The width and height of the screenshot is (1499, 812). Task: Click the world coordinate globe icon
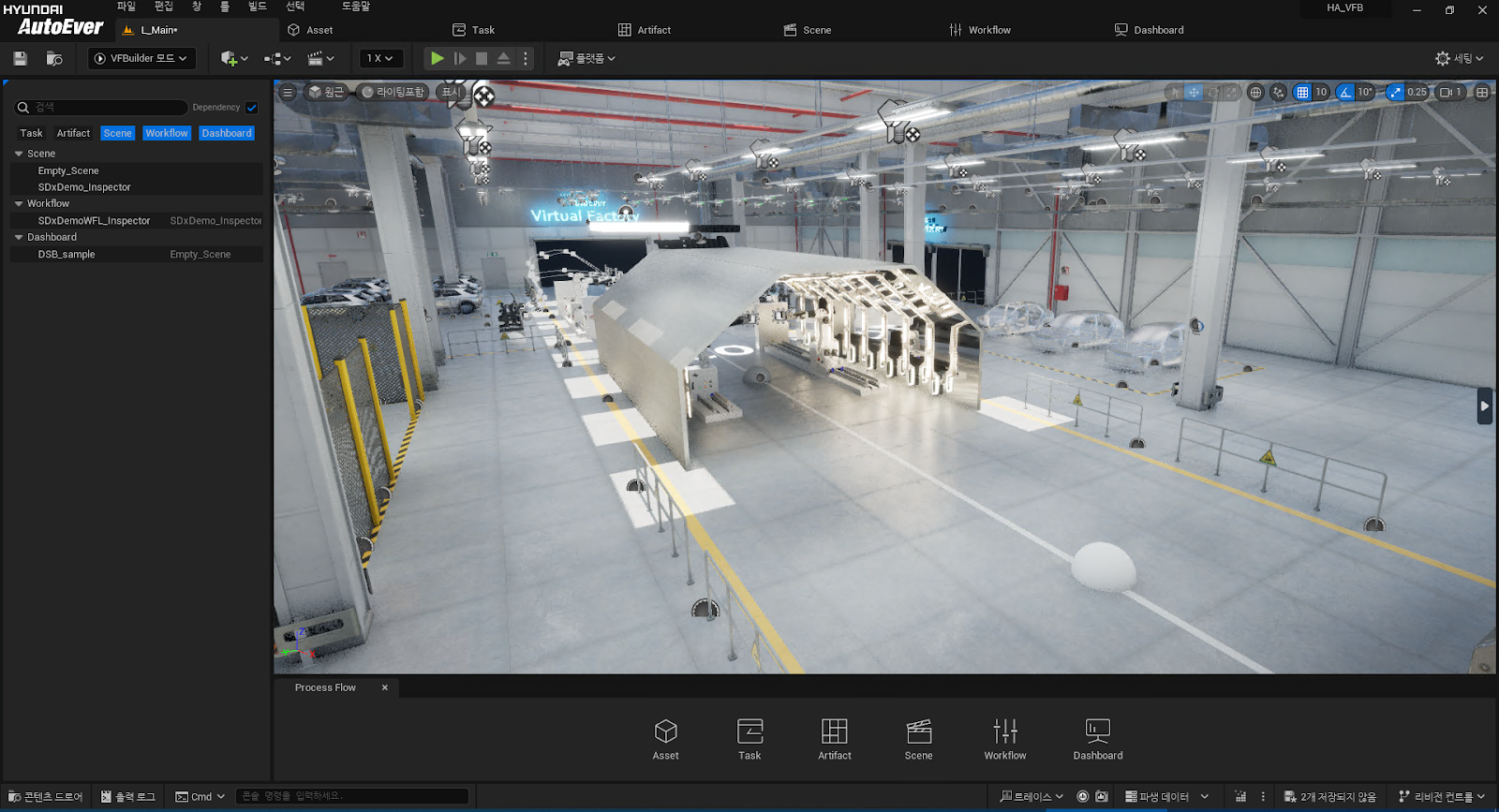[1255, 92]
